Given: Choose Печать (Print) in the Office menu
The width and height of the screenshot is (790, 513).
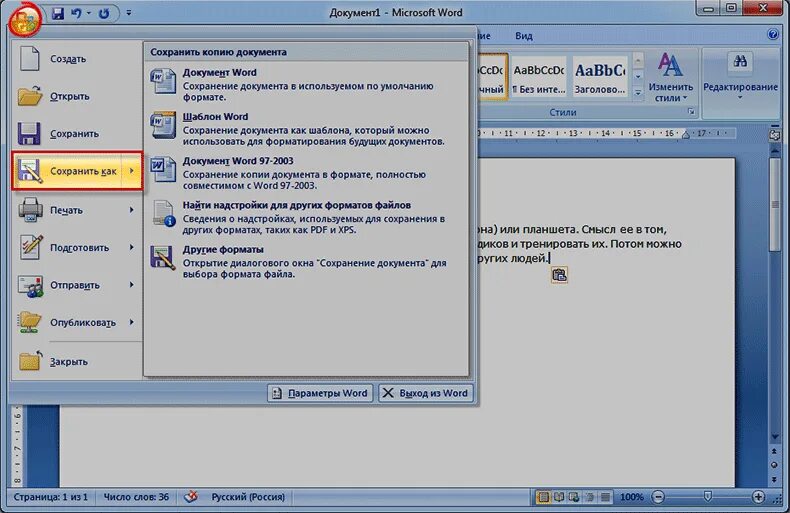Looking at the screenshot, I should 77,210.
